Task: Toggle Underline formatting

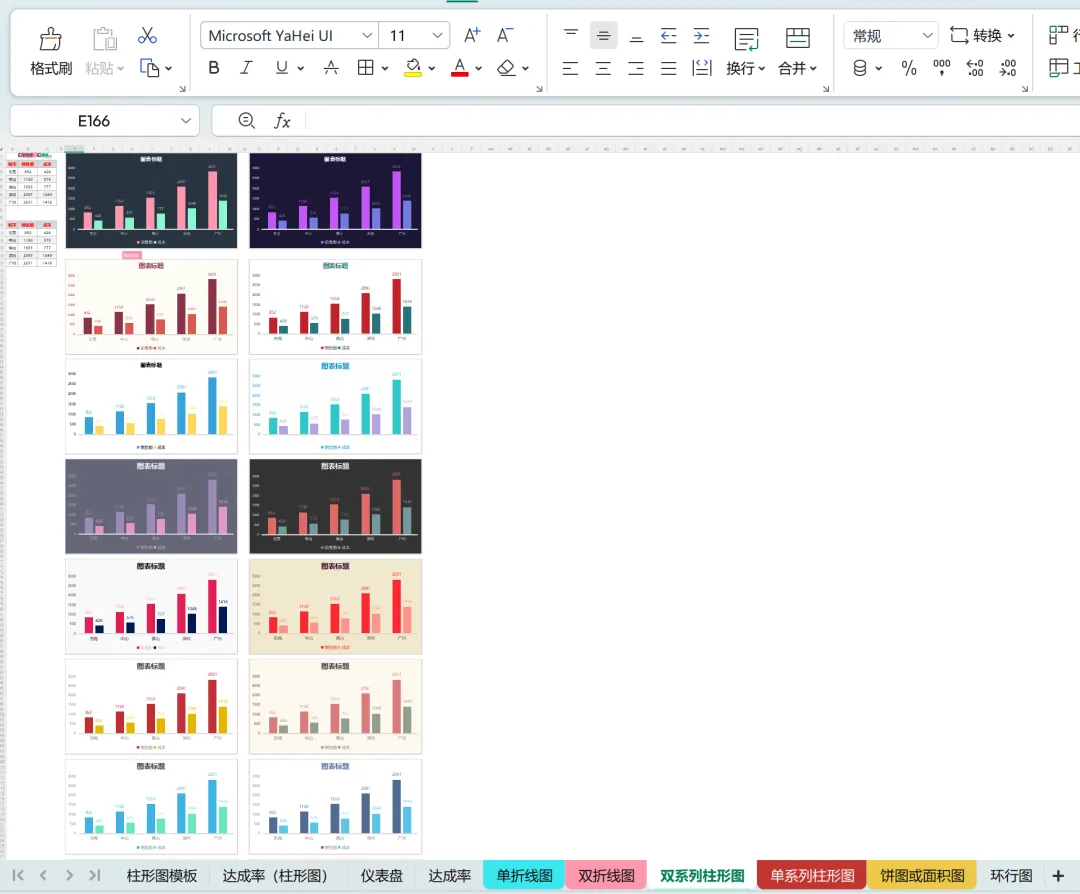Action: 281,67
